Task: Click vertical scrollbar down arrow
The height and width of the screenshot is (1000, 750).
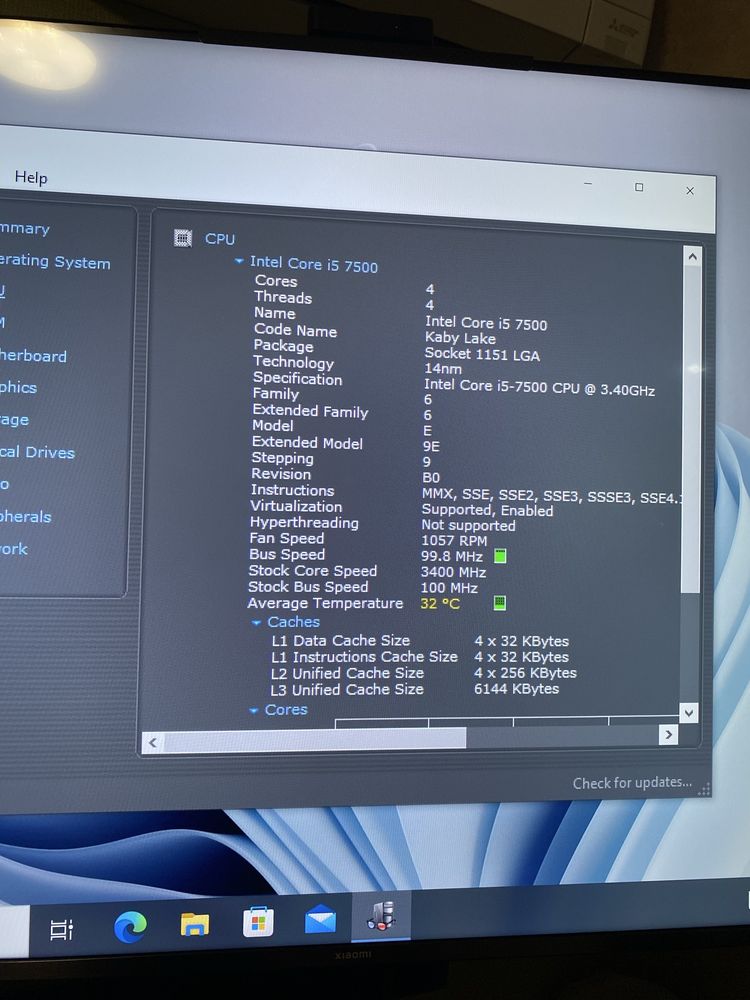Action: pyautogui.click(x=688, y=713)
